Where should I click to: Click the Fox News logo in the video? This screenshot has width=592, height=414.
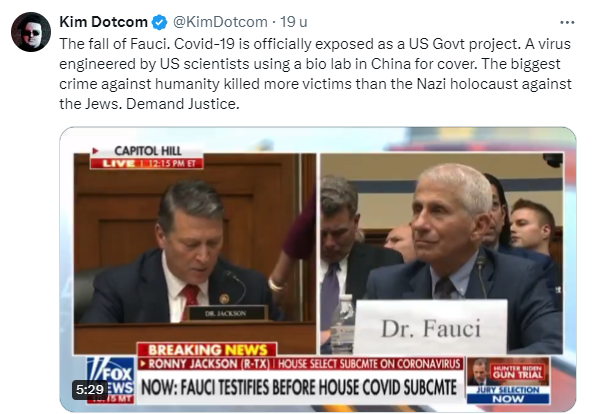[111, 379]
